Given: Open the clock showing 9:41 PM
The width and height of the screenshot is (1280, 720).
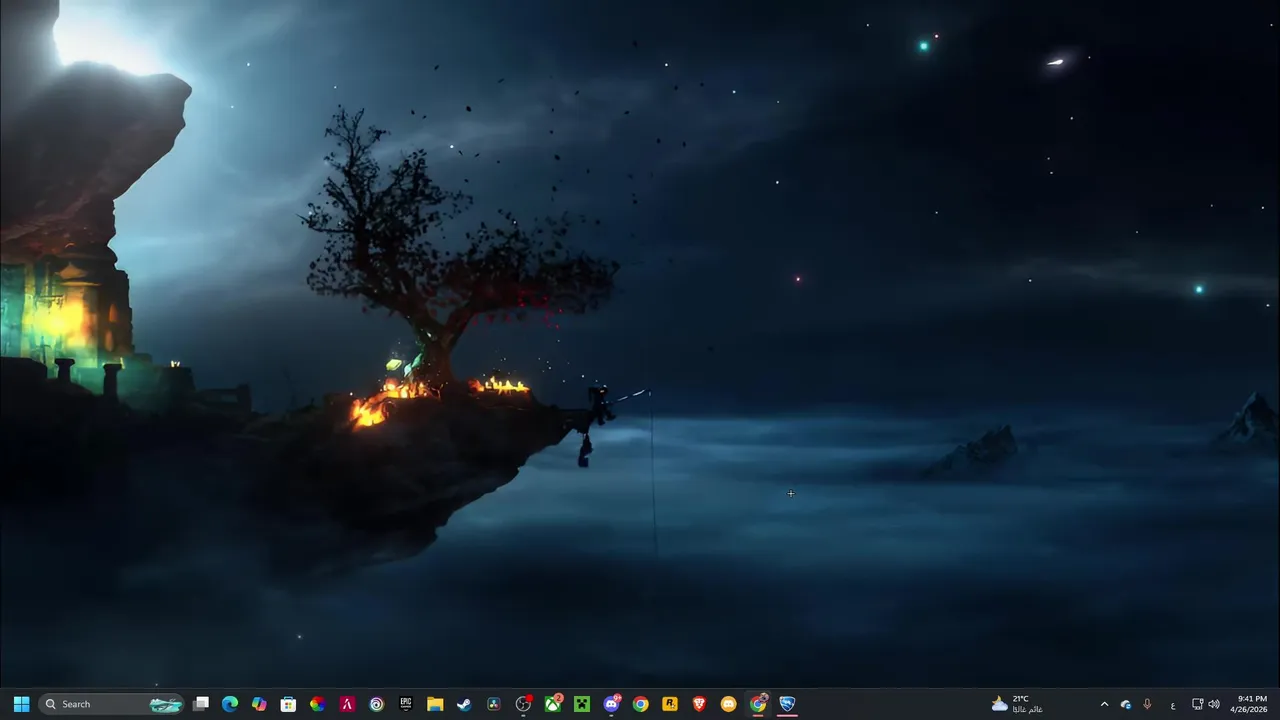Looking at the screenshot, I should [x=1251, y=704].
